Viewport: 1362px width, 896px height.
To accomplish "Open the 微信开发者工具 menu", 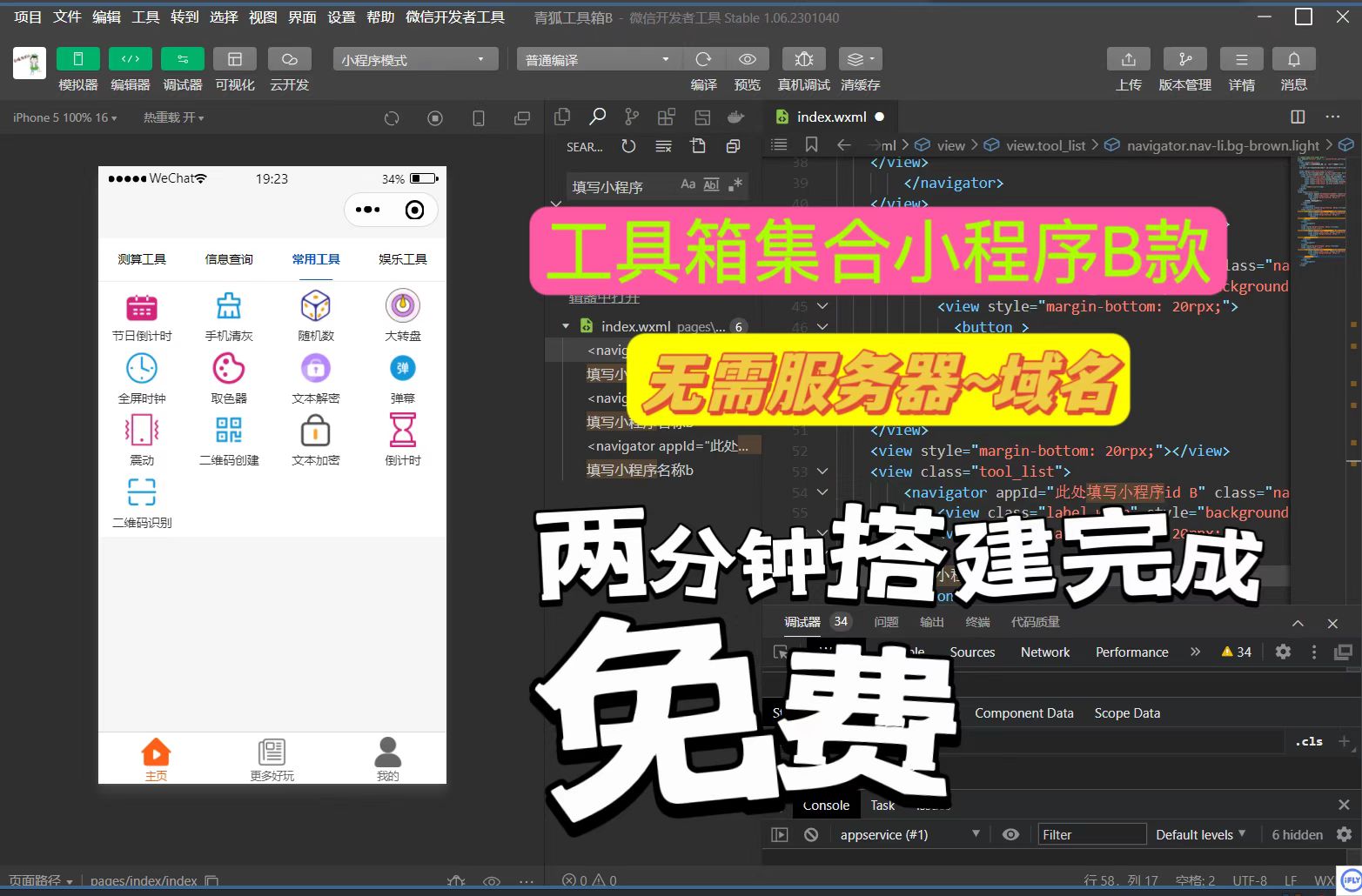I will click(x=455, y=17).
